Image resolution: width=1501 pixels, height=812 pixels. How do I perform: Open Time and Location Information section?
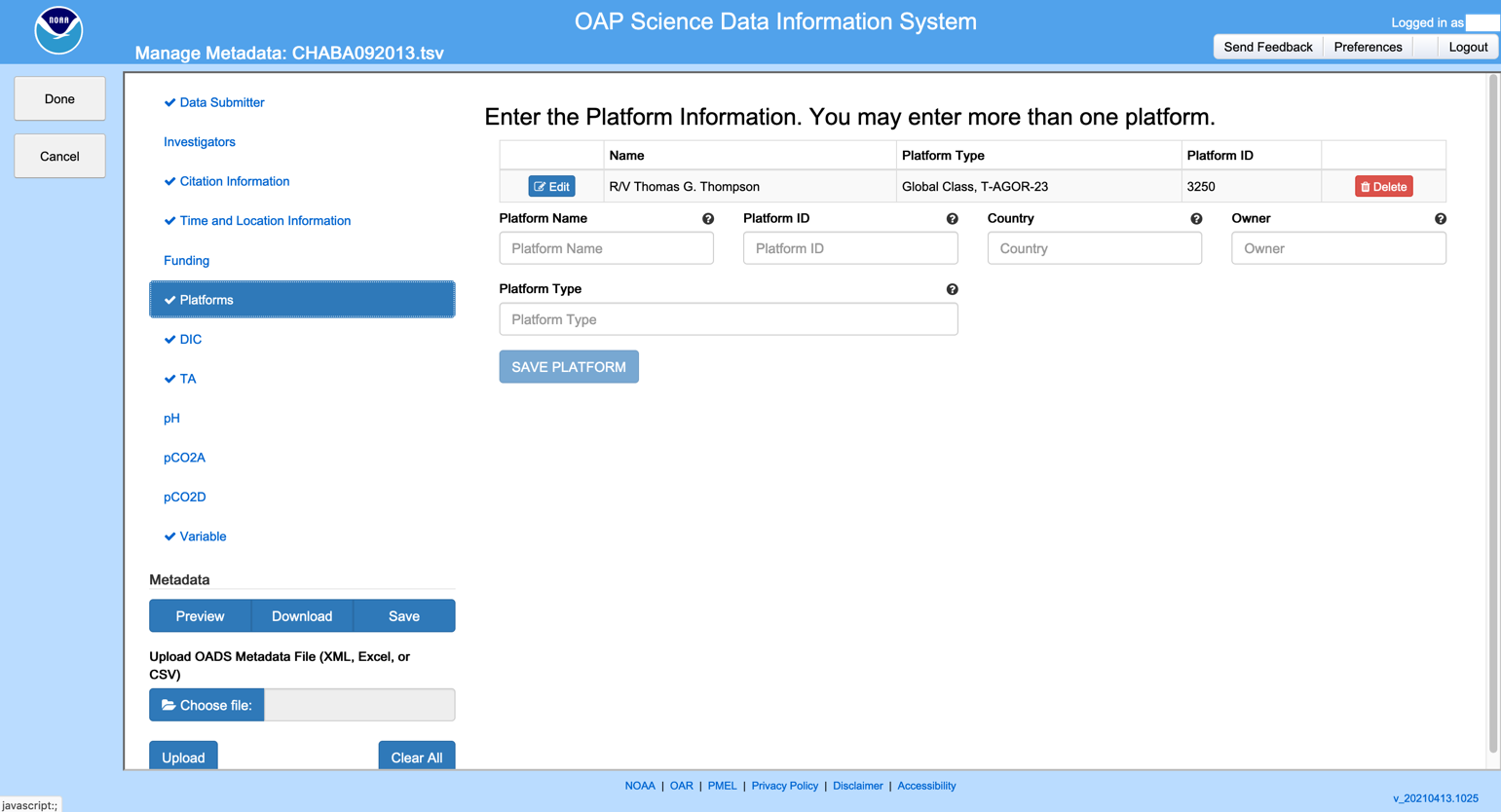(264, 221)
